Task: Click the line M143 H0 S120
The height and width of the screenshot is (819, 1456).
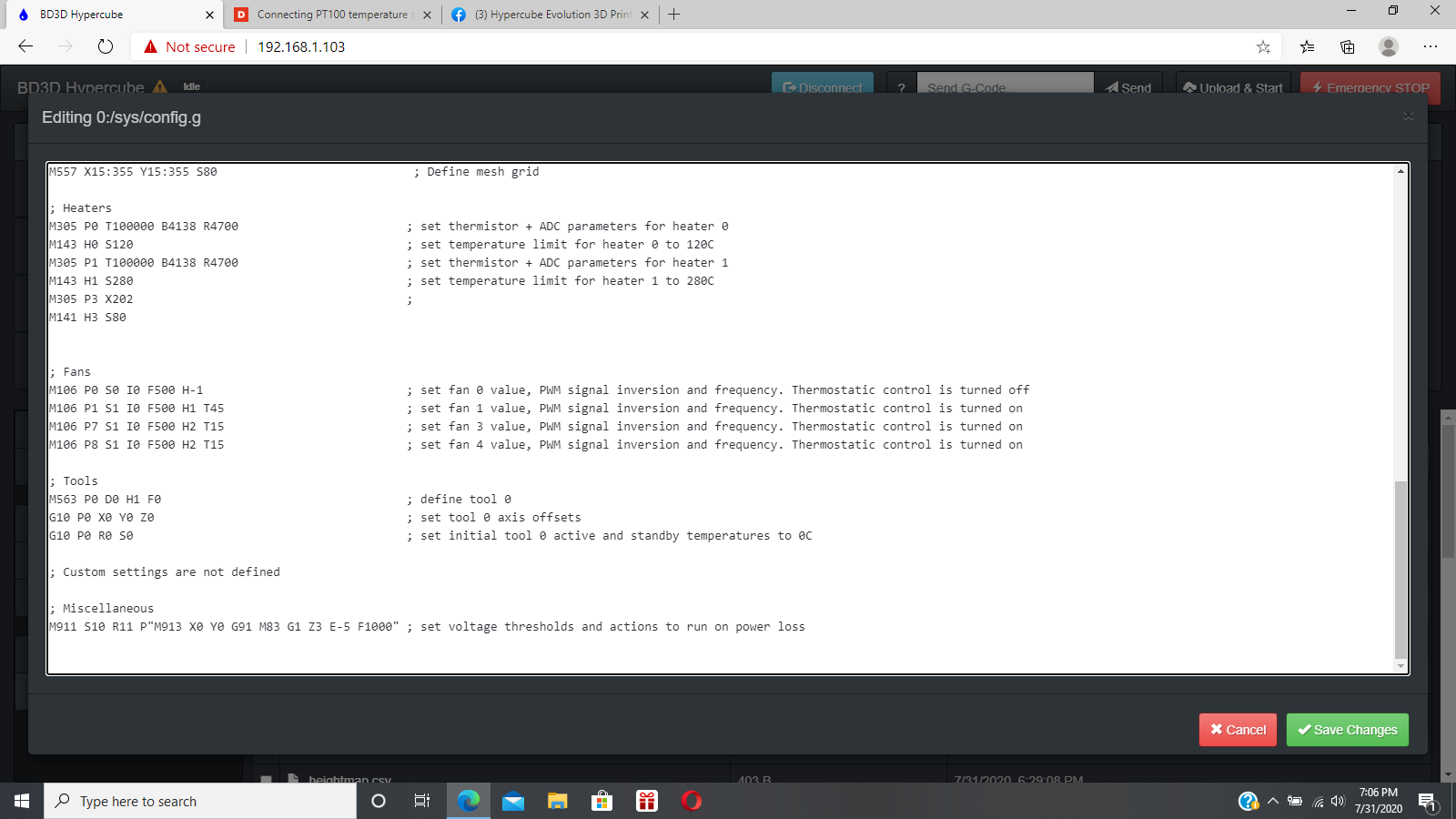Action: pos(91,244)
